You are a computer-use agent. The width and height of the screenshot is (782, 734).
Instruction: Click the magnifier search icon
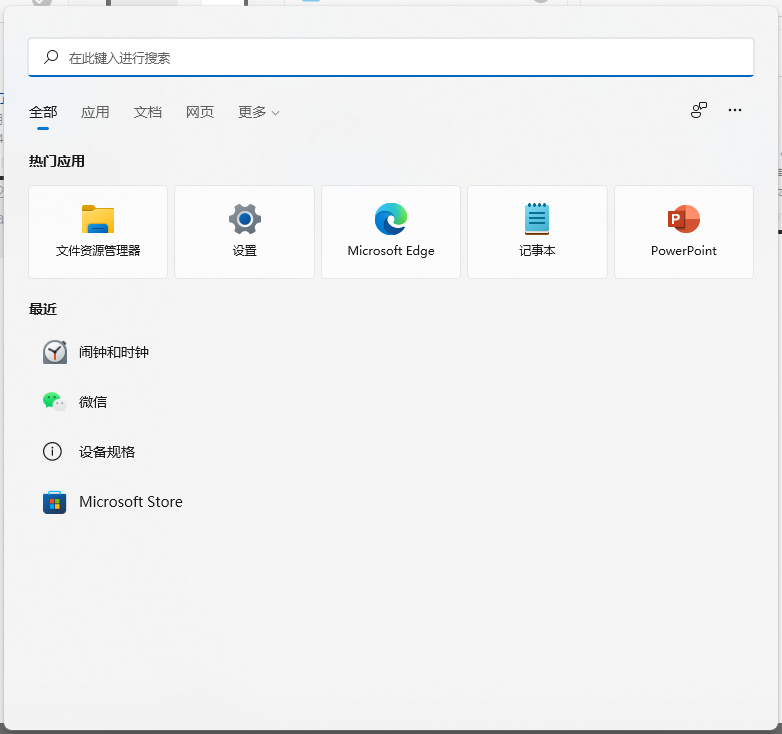pos(51,57)
